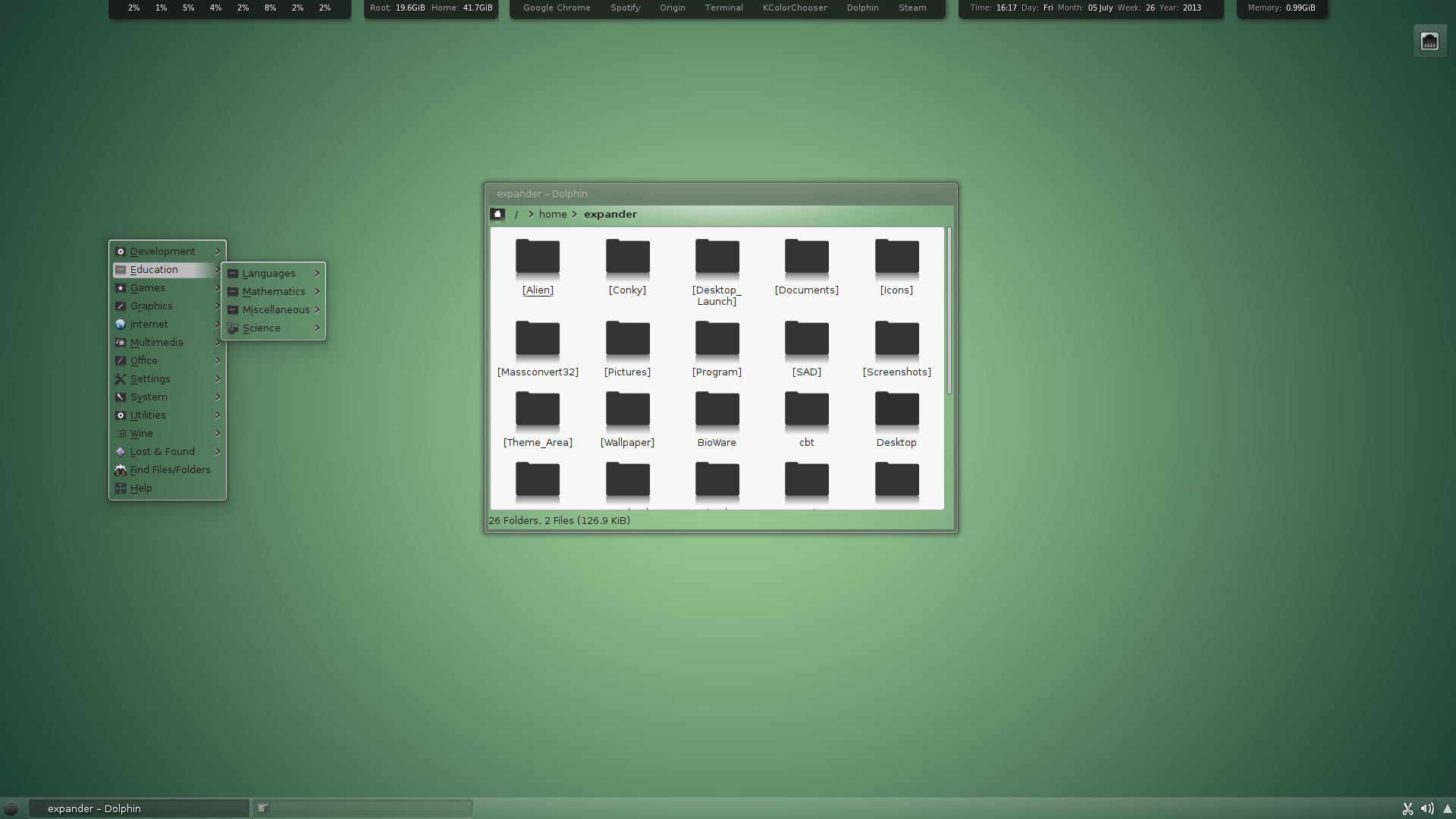Click the folder count status bar text
1456x819 pixels.
[x=560, y=521]
